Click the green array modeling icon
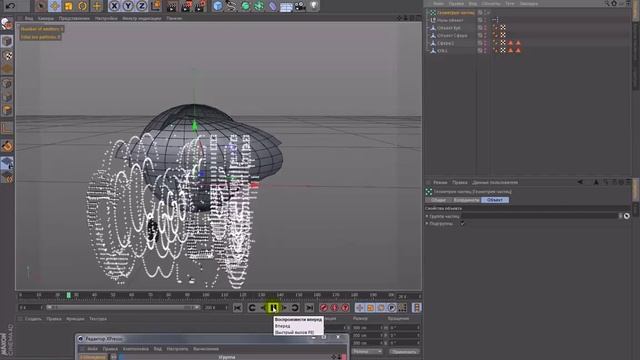 pyautogui.click(x=259, y=6)
